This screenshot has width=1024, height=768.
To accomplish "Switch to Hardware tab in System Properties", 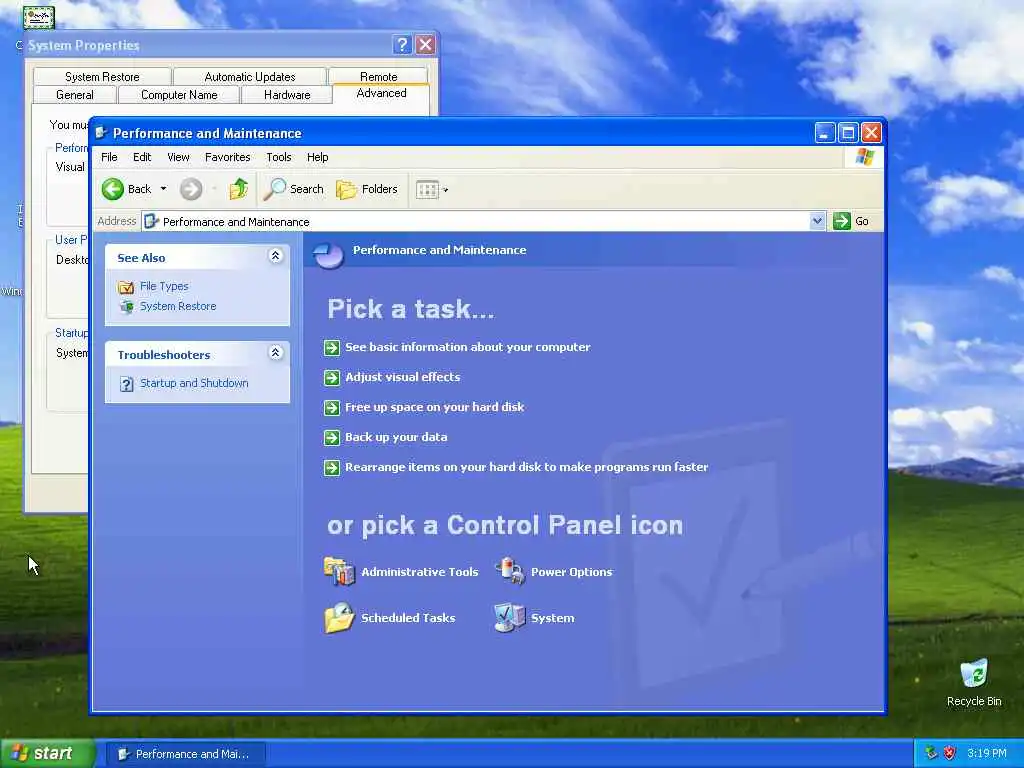I will point(287,95).
